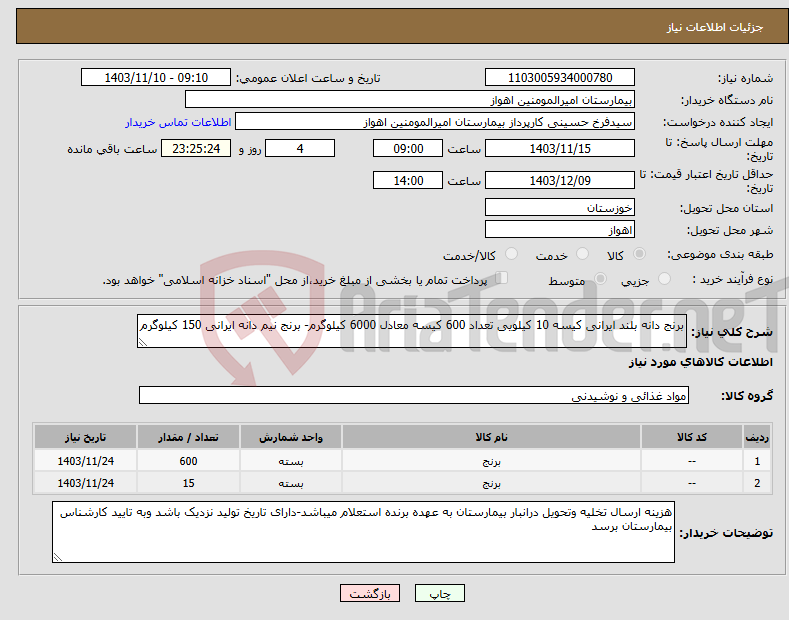Select the کالا radio button
The width and height of the screenshot is (789, 620).
pos(639,254)
